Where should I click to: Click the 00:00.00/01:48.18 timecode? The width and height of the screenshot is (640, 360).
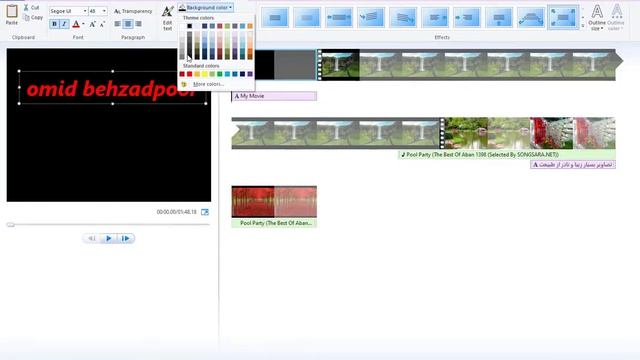tap(176, 212)
